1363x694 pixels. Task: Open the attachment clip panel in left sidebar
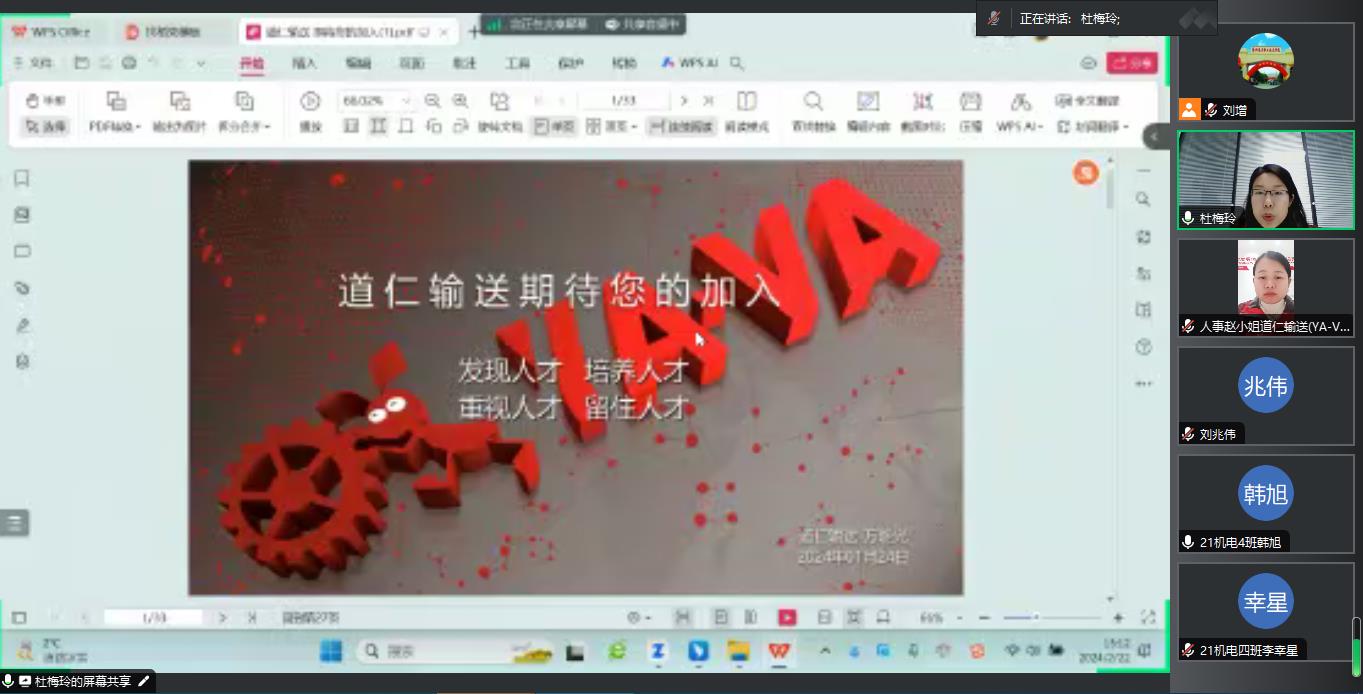pyautogui.click(x=22, y=288)
